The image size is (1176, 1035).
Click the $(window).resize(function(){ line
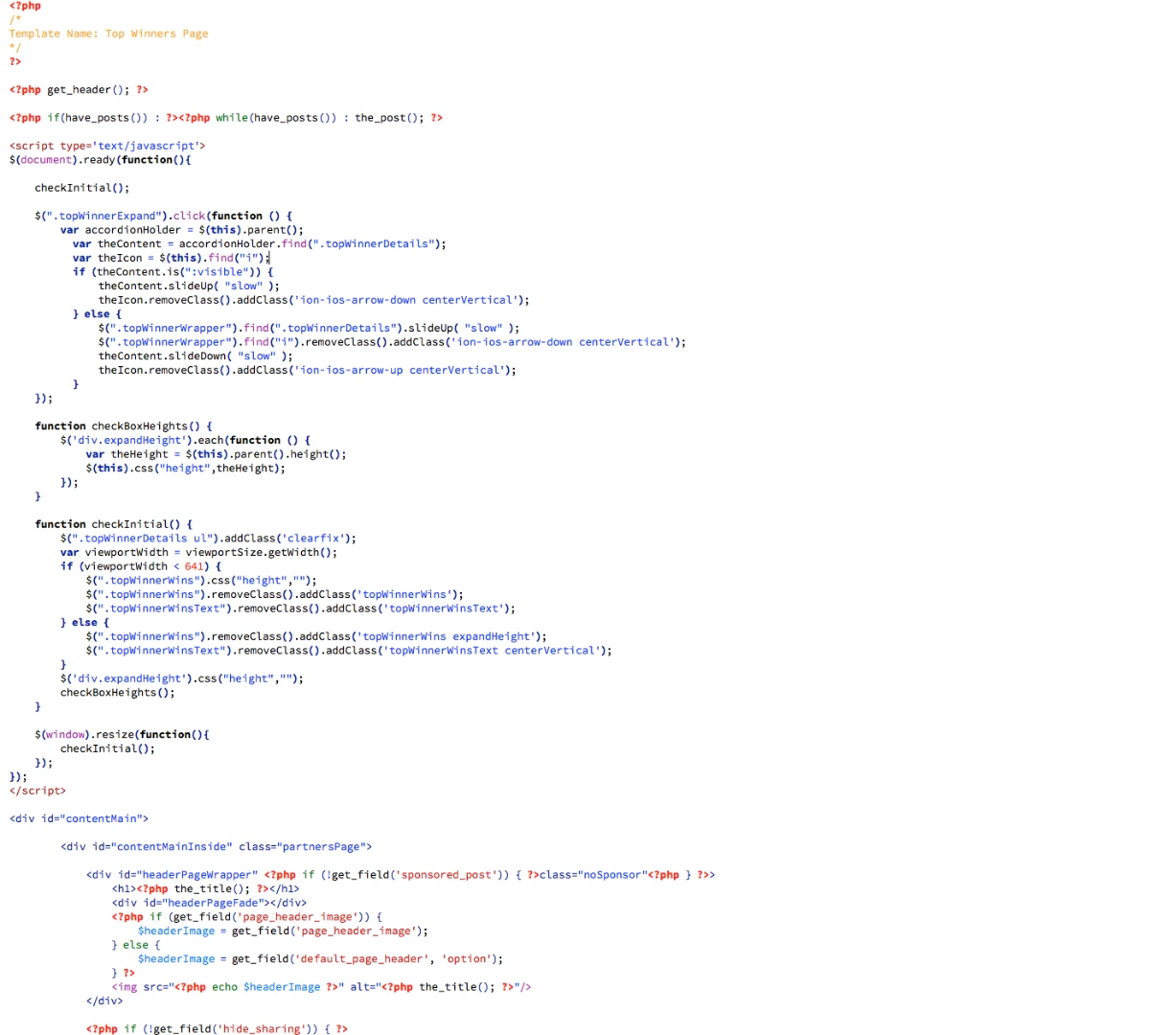(122, 735)
